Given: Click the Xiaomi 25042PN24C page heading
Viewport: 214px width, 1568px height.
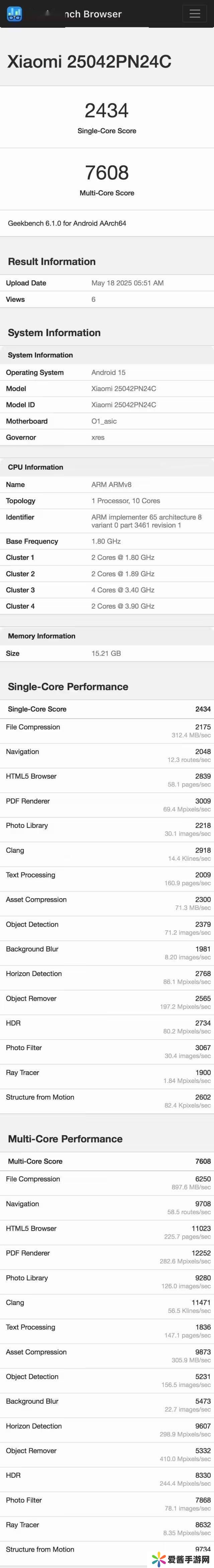Looking at the screenshot, I should tap(89, 61).
